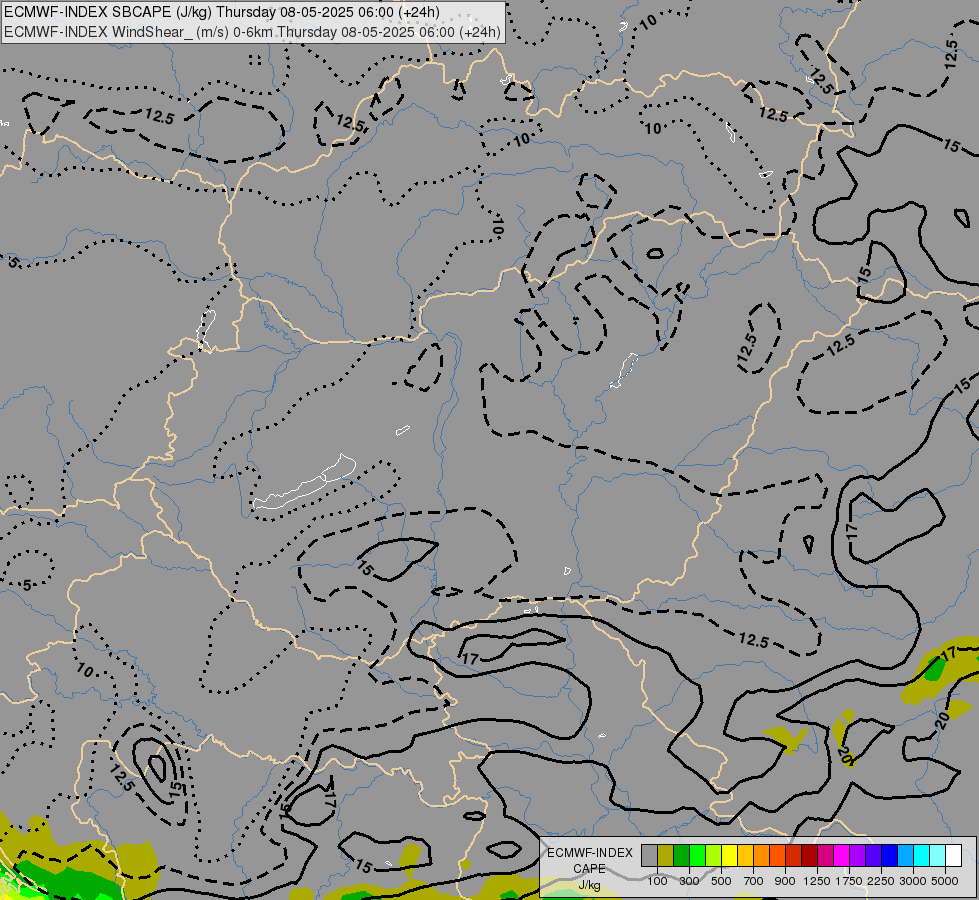Click the 'CAPE' word in the legend box
The height and width of the screenshot is (900, 979).
click(589, 869)
